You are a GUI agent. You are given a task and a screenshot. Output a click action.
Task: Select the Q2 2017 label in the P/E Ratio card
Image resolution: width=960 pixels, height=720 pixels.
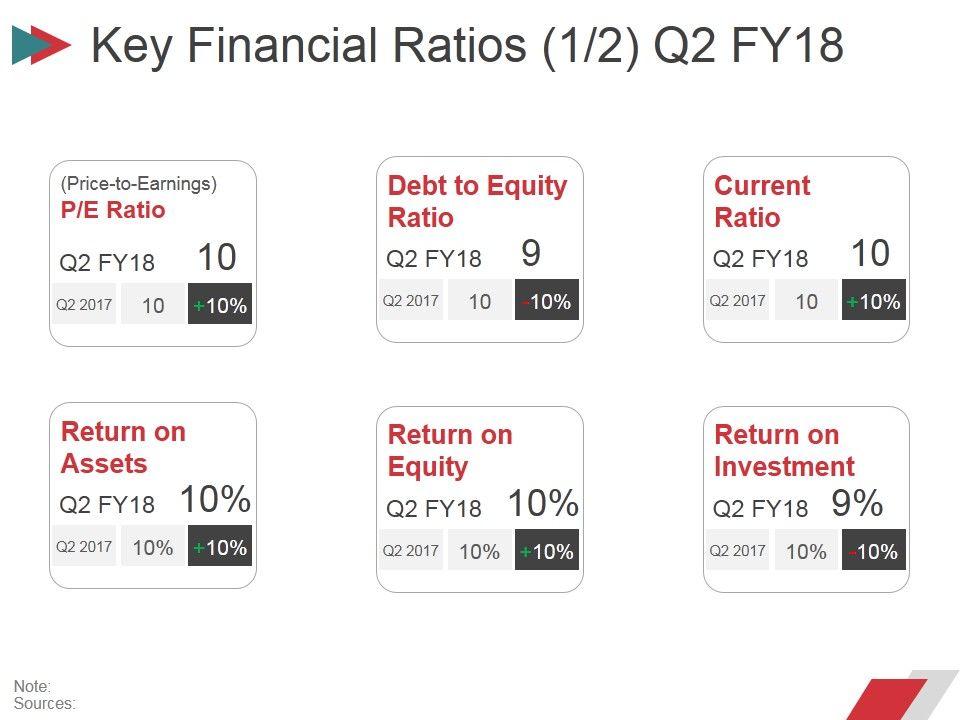84,305
